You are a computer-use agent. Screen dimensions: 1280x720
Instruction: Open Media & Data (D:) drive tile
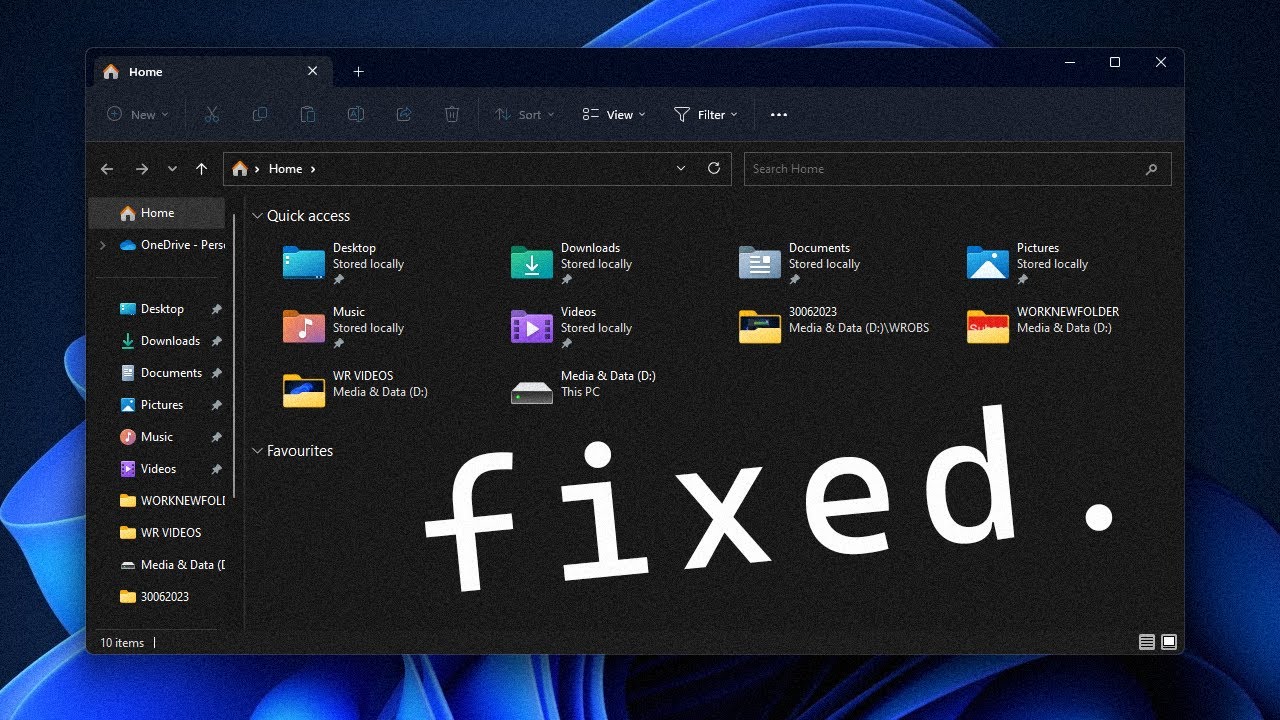(x=584, y=390)
